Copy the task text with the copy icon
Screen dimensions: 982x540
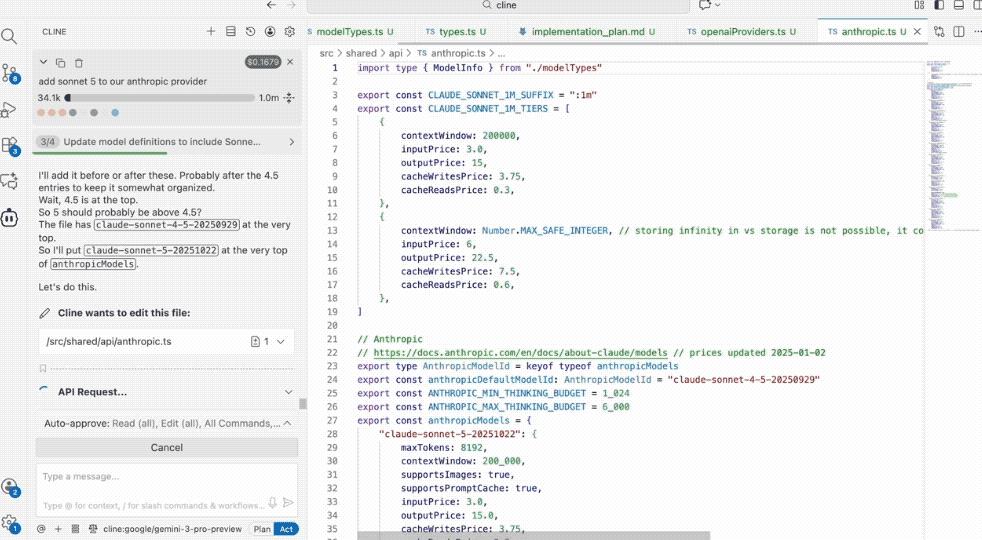pyautogui.click(x=61, y=63)
